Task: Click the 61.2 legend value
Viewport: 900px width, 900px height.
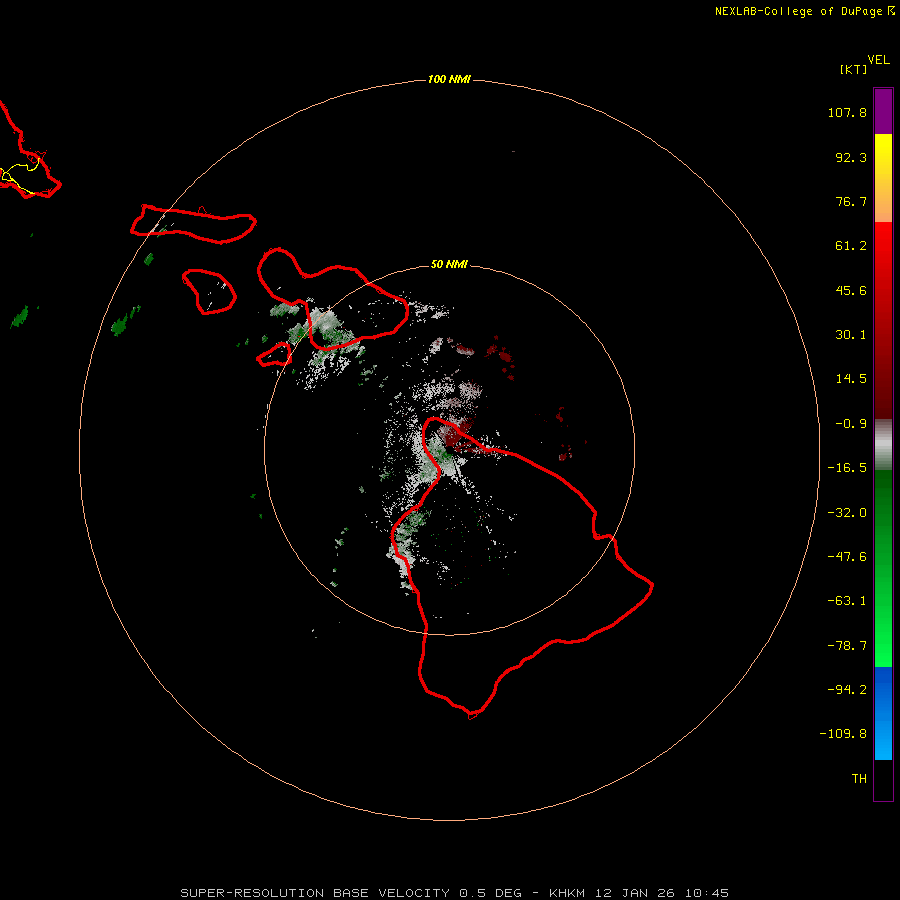Action: pos(851,246)
